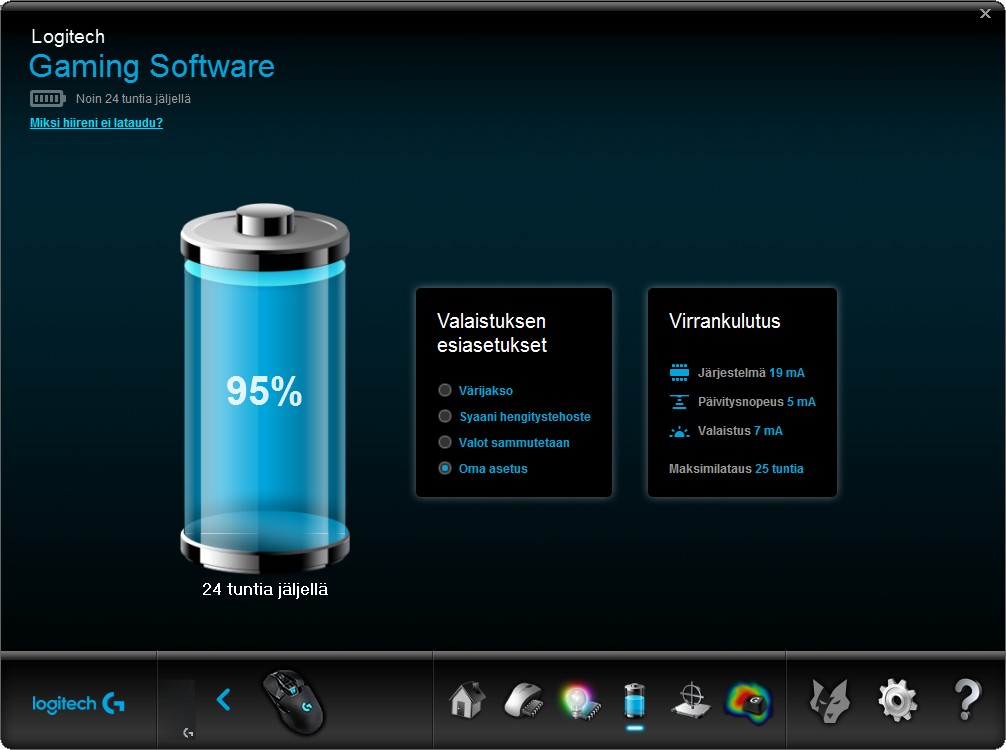Click the 'Virrankulutus' panel heading
This screenshot has height=750, width=1006.
[x=724, y=321]
